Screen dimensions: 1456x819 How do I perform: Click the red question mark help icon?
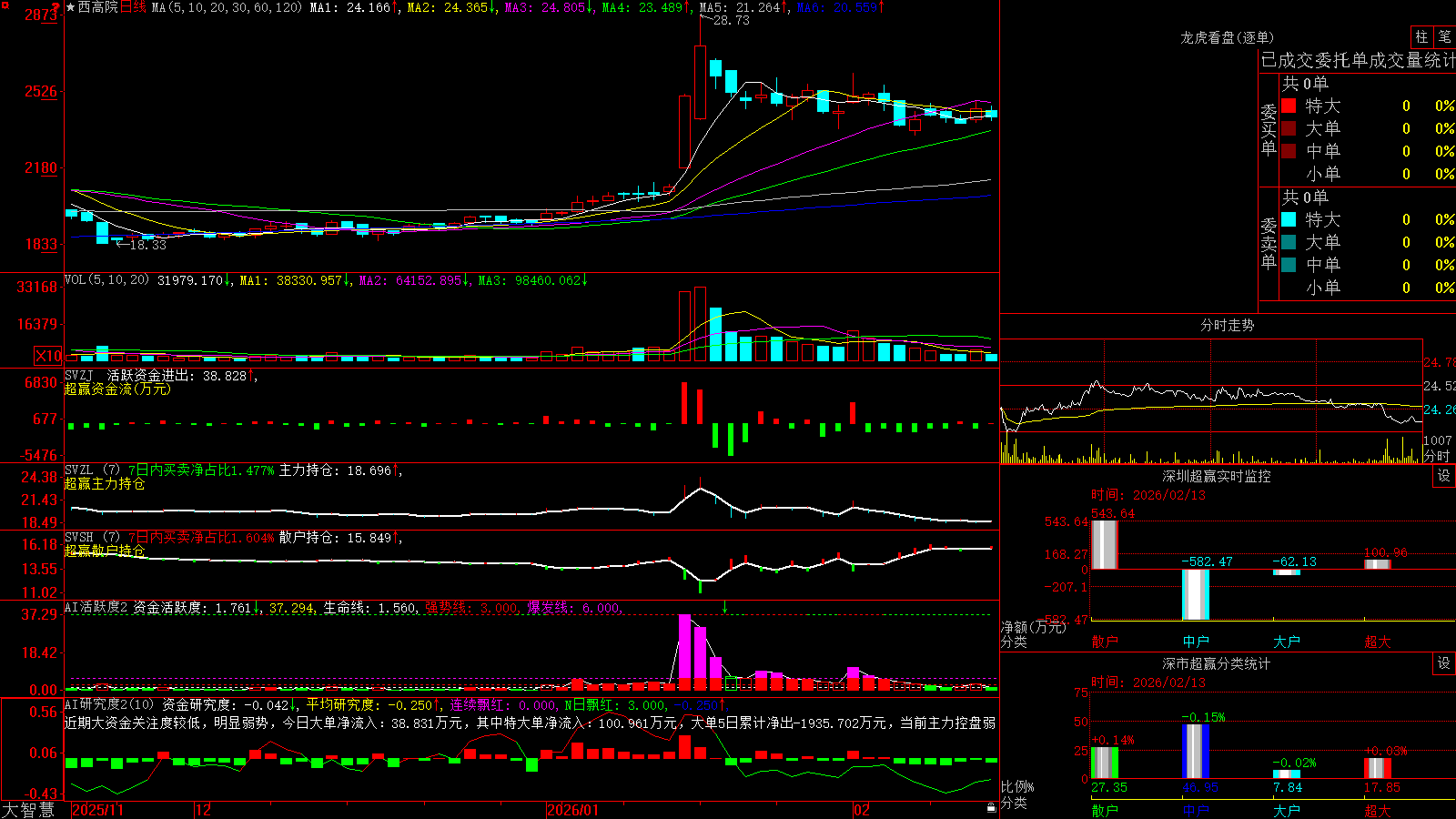(x=56, y=8)
